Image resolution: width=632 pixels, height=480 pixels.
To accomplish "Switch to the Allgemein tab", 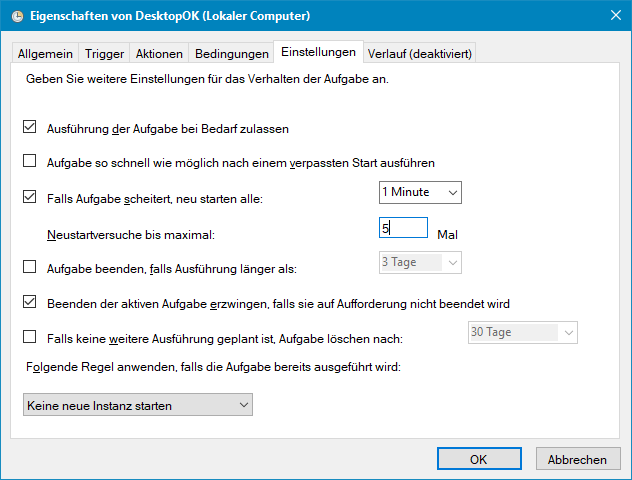I will click(45, 54).
